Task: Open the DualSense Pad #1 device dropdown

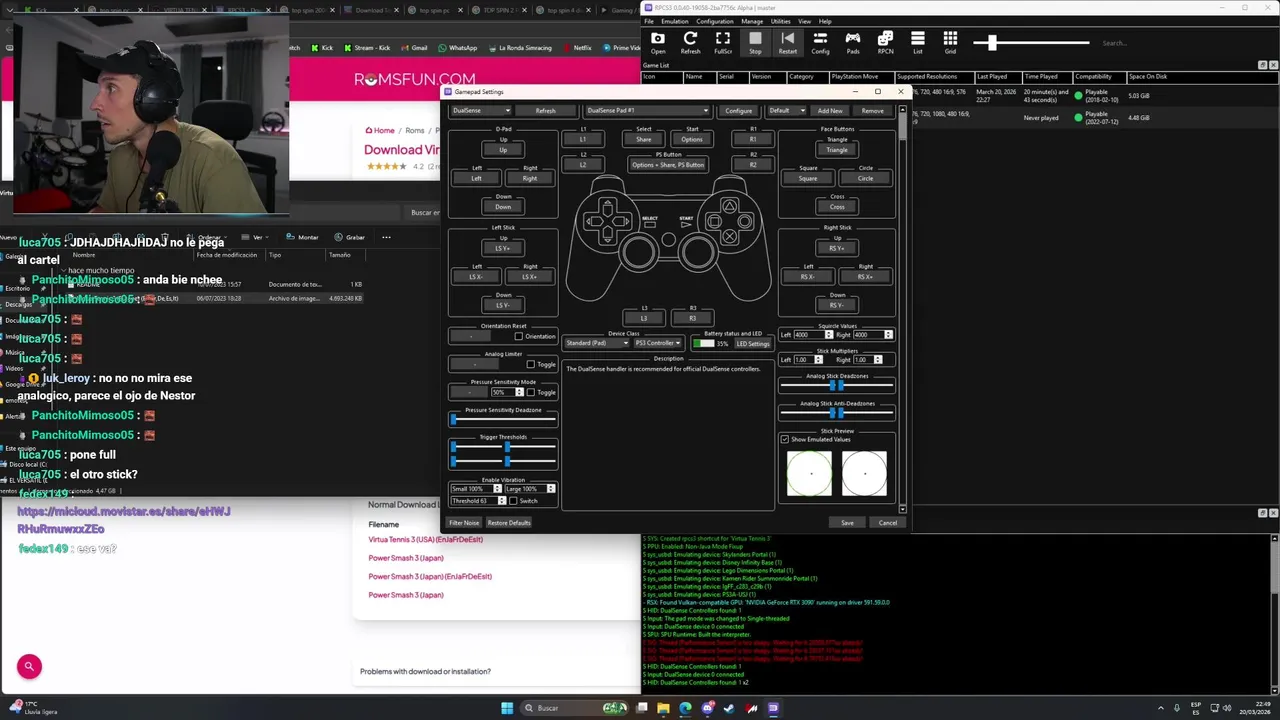Action: click(647, 111)
